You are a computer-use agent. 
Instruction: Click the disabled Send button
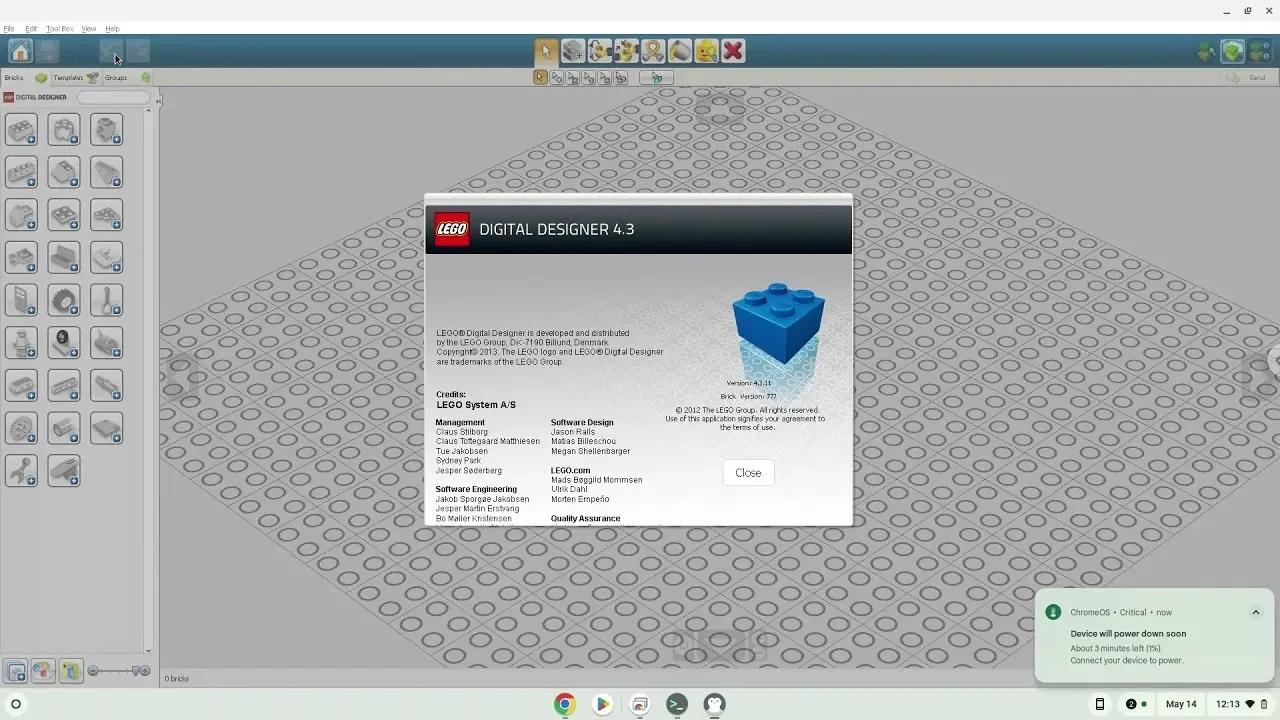(1248, 78)
